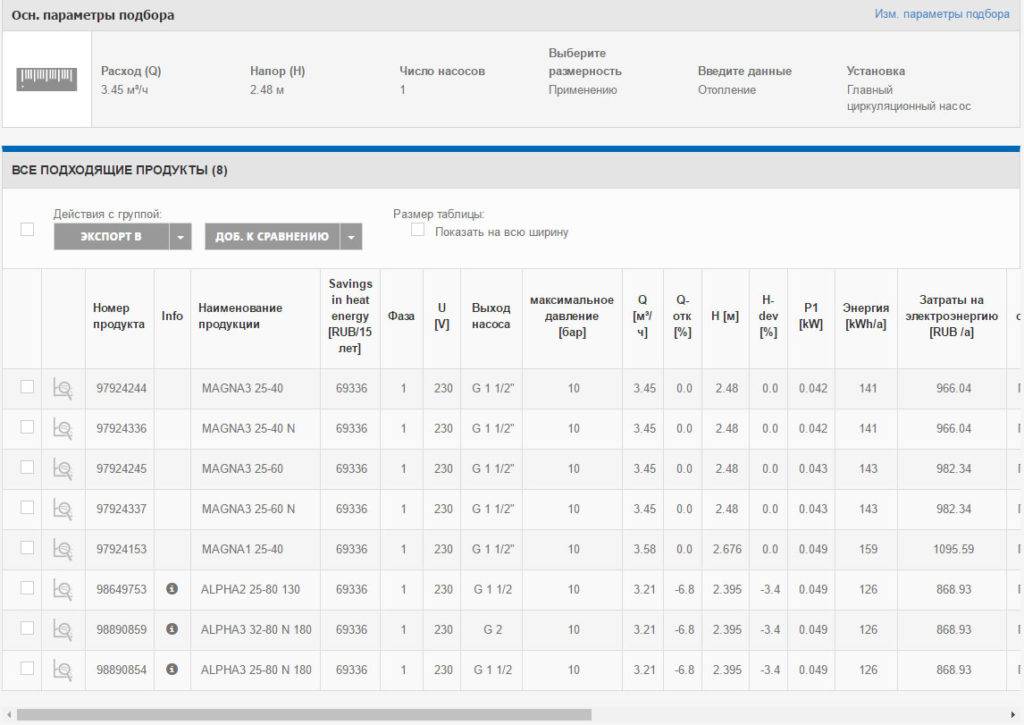The height and width of the screenshot is (725, 1024).
Task: Click the 'Экспорт в' button
Action: [x=111, y=237]
